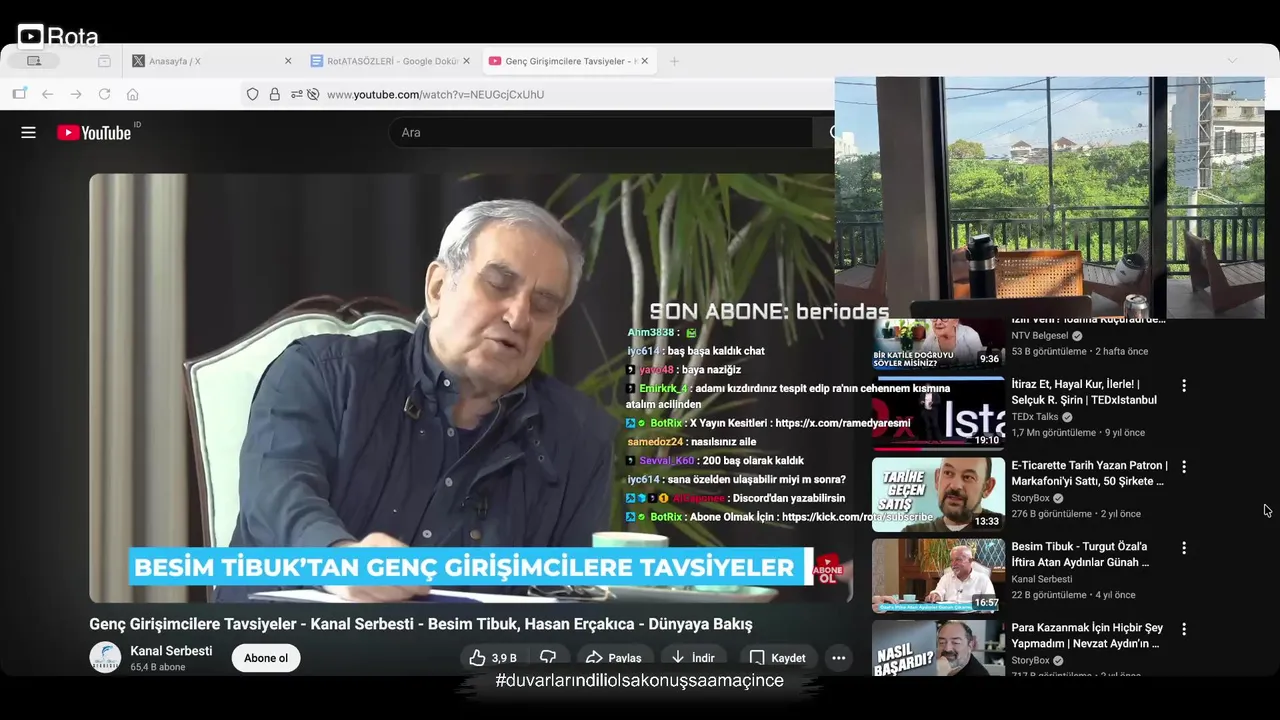The width and height of the screenshot is (1280, 720).
Task: Close the Anasayfa / X tab
Action: point(288,61)
